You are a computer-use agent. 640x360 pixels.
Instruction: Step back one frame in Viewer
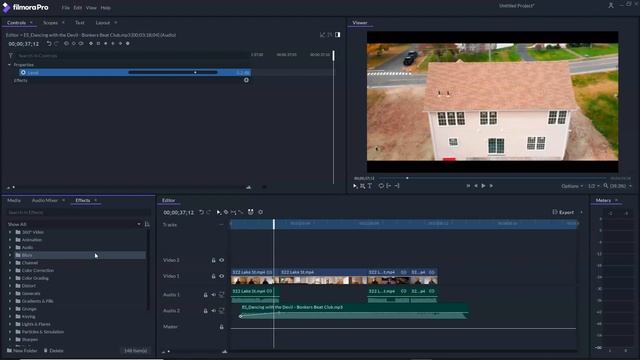point(476,186)
